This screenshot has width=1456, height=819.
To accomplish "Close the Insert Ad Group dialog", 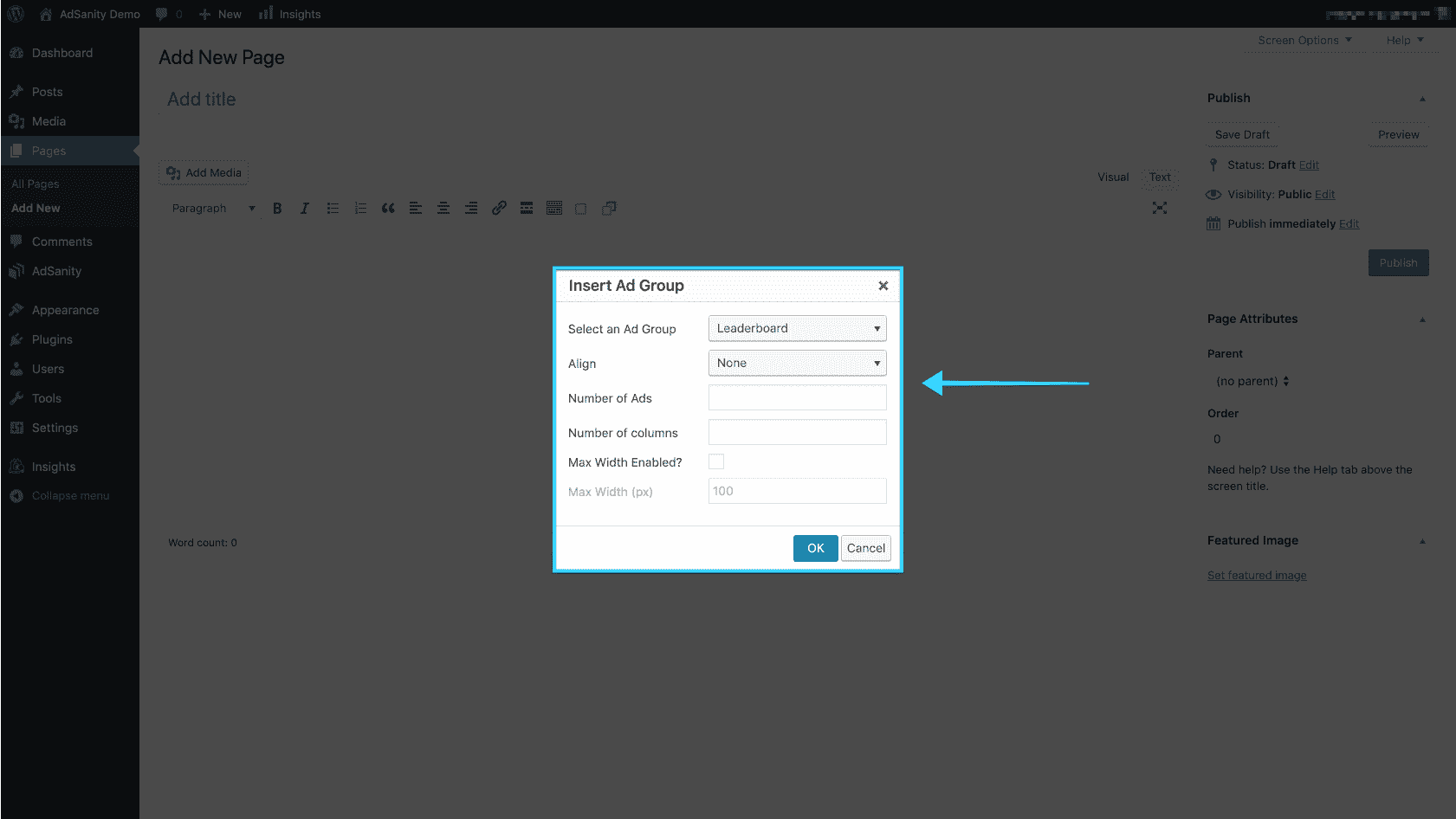I will click(x=883, y=286).
